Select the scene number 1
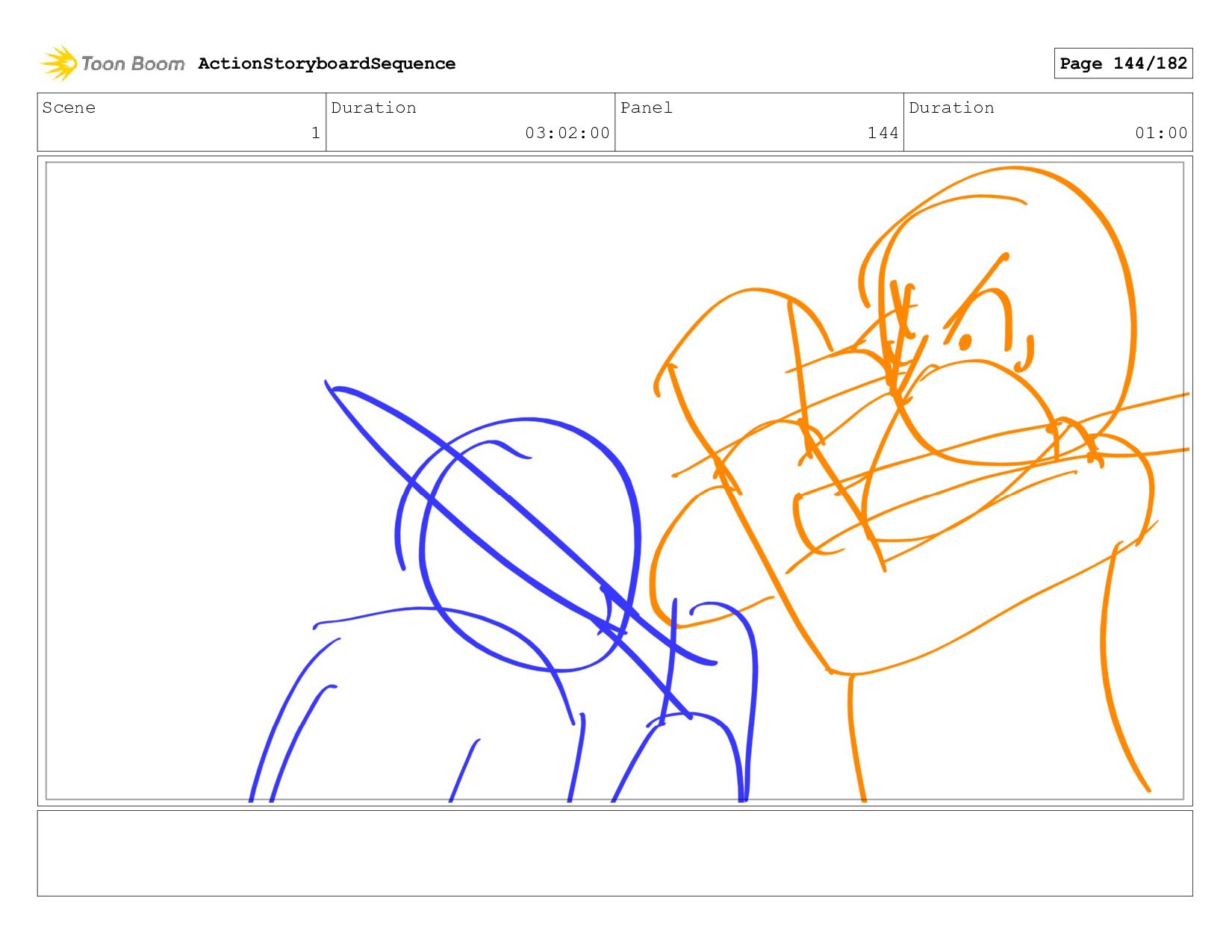Viewport: 1232px width, 952px height. click(x=316, y=133)
